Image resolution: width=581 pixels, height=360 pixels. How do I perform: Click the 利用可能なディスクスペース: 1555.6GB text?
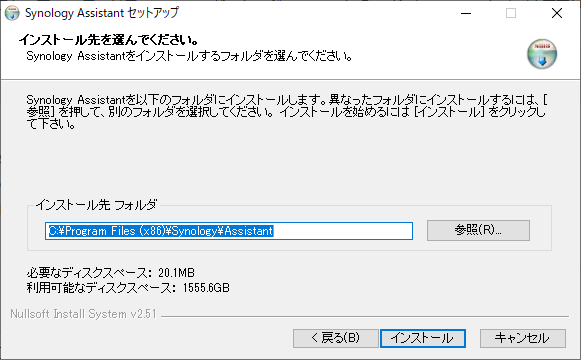click(128, 288)
